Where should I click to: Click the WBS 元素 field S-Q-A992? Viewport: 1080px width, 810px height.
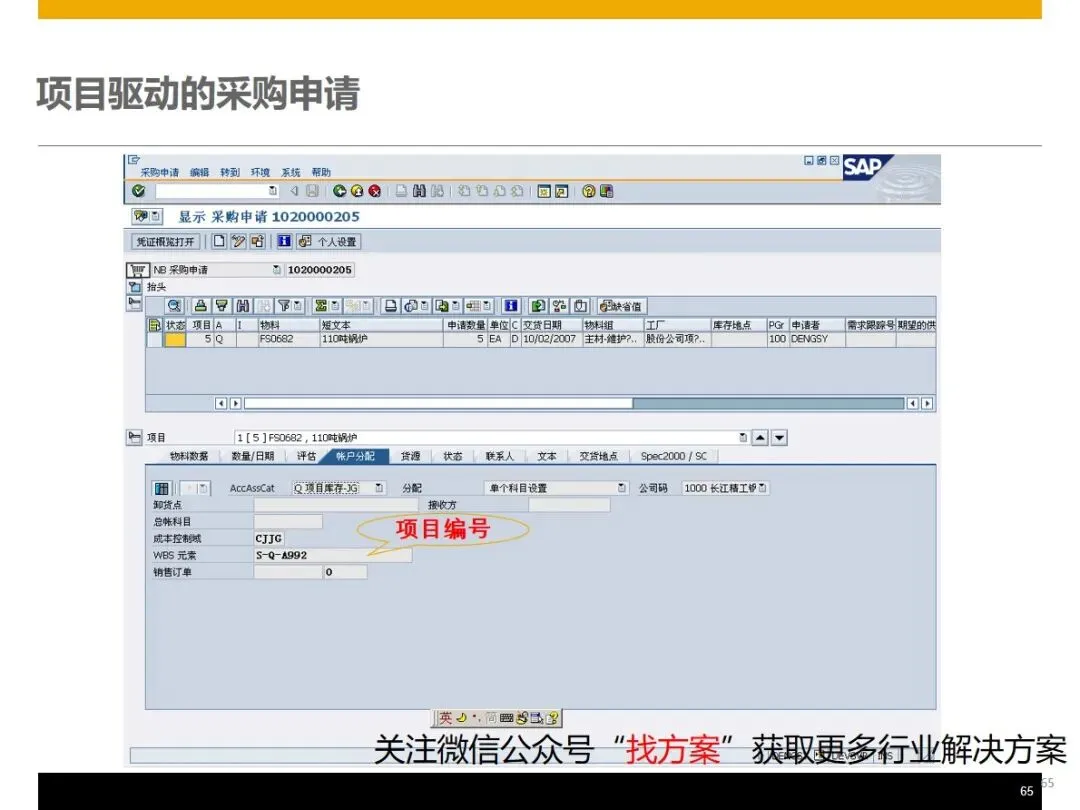(x=333, y=555)
